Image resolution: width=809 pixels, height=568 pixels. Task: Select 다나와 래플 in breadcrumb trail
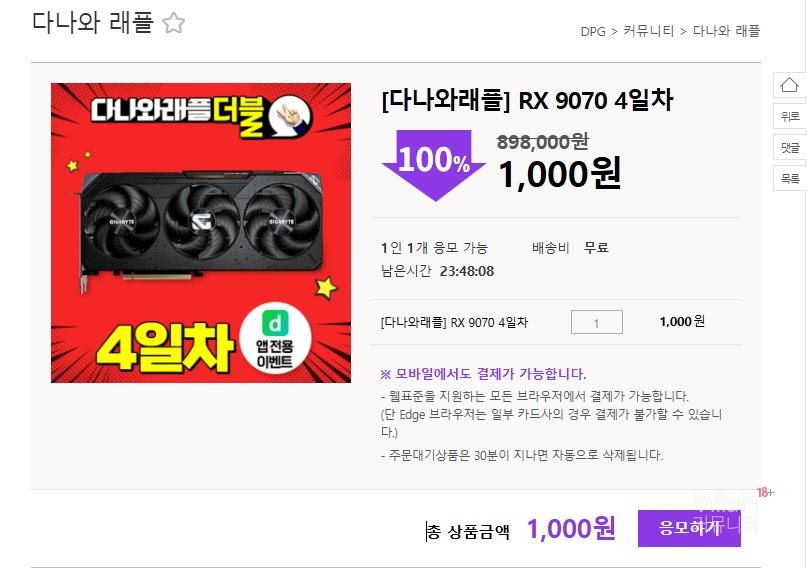click(726, 31)
